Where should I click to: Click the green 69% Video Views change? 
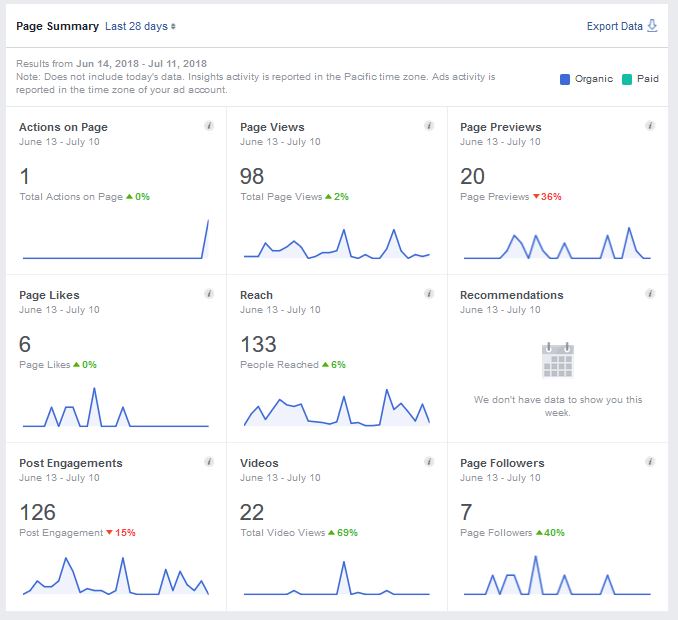click(343, 533)
